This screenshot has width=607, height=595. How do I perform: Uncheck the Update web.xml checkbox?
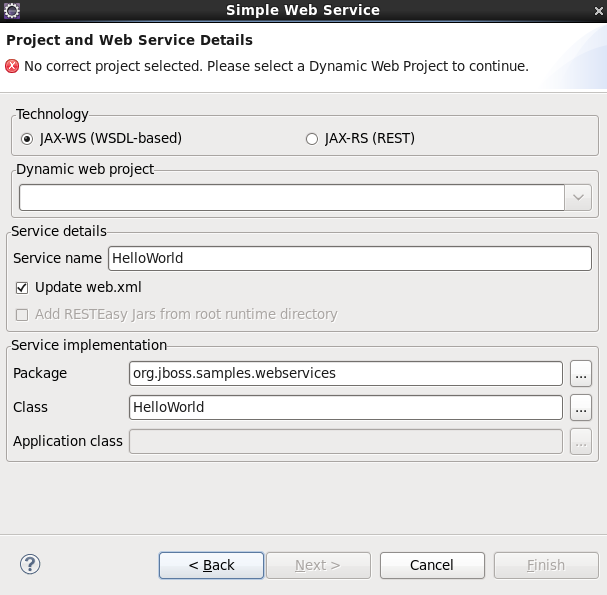tap(22, 287)
